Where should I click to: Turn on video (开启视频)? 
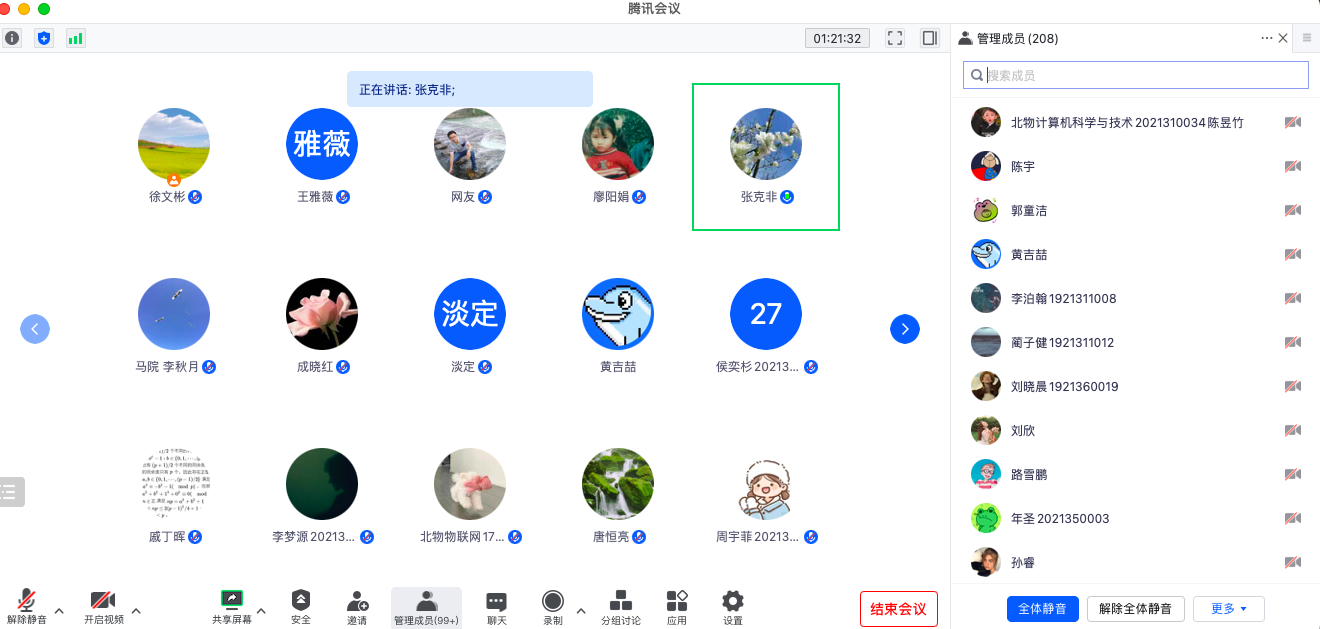click(x=101, y=606)
